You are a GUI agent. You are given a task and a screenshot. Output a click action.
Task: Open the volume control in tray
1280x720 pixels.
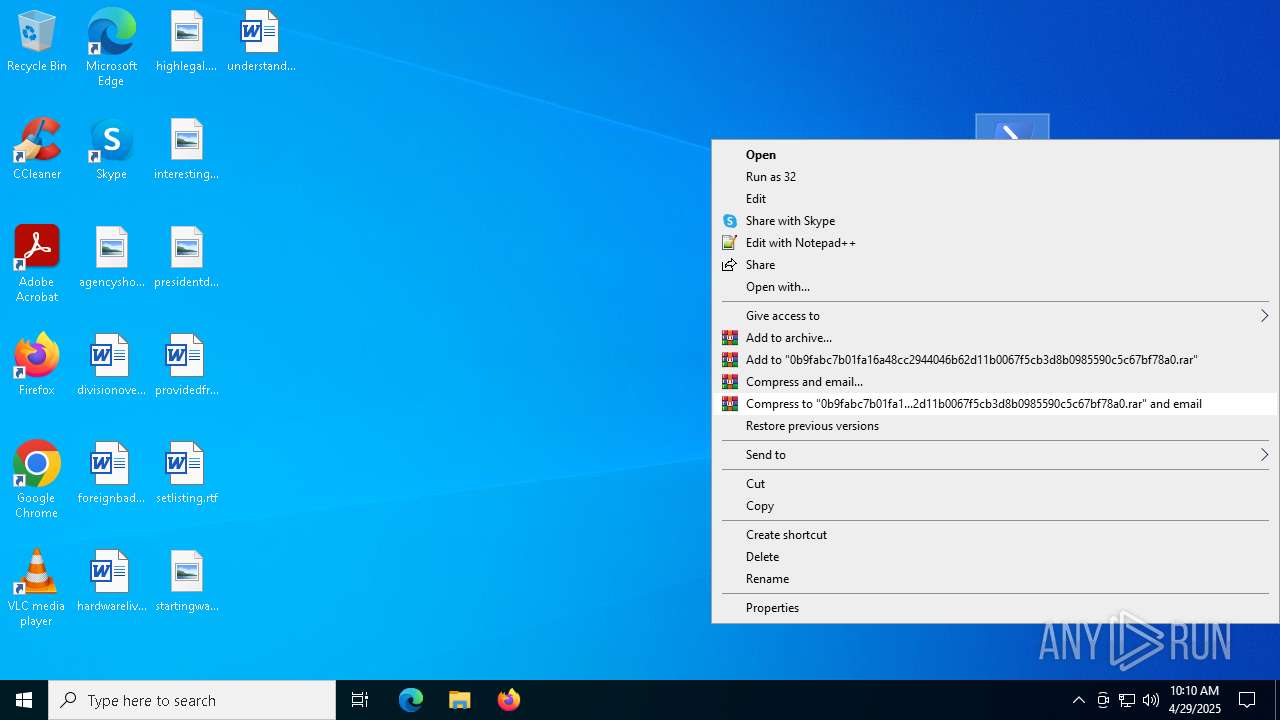1151,700
